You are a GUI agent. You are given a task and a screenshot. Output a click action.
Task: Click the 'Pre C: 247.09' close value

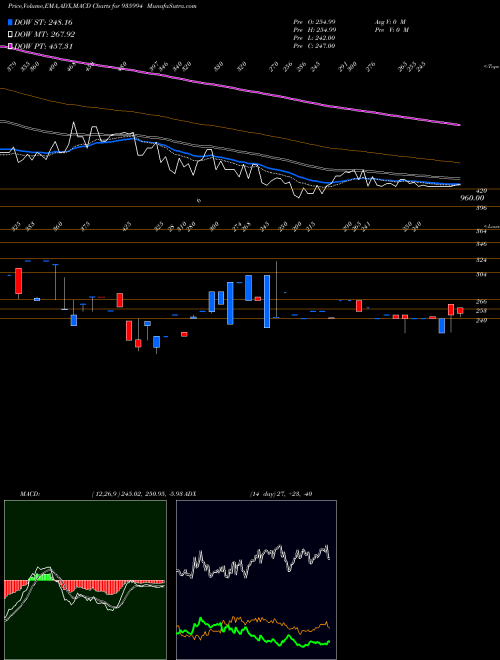[x=314, y=46]
